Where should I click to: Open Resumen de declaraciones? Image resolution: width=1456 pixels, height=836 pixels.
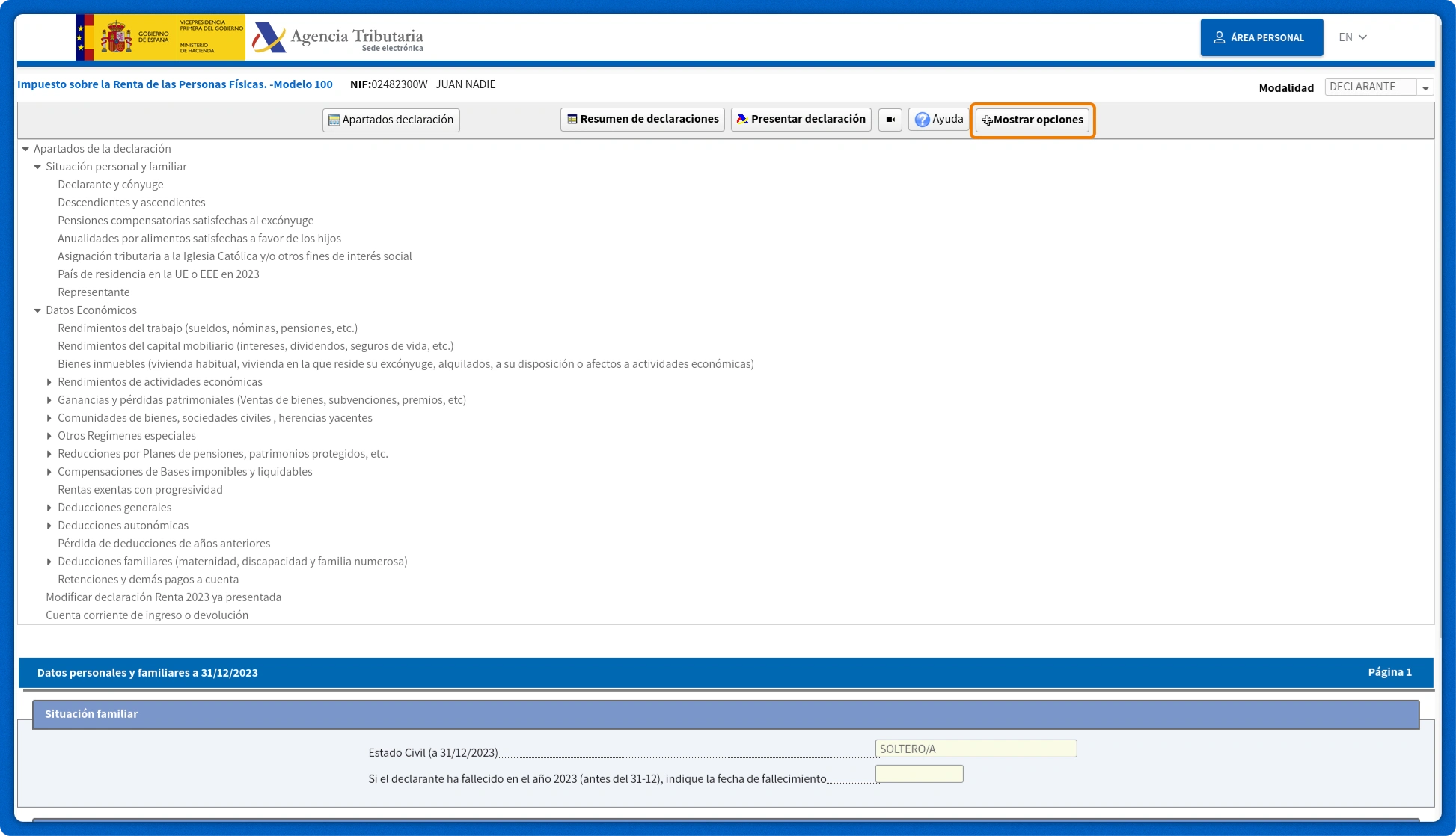pos(642,120)
